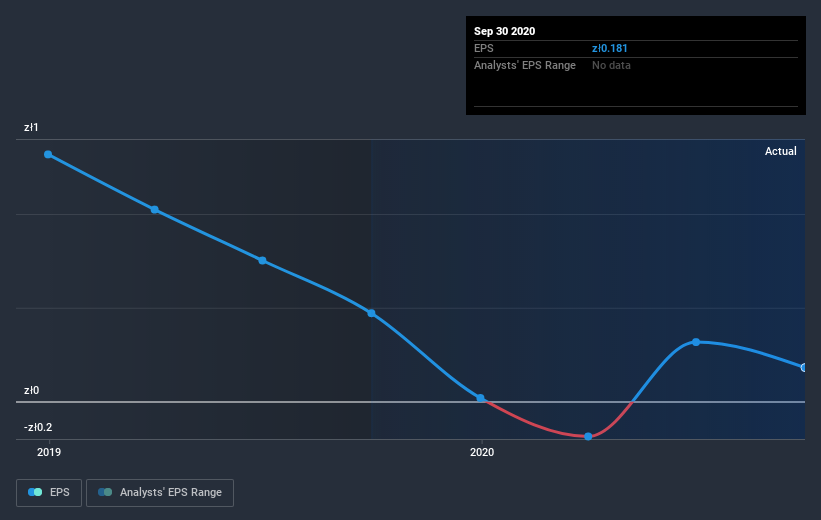Click the Sep 30 2020 tooltip header
The width and height of the screenshot is (821, 520).
(x=504, y=31)
